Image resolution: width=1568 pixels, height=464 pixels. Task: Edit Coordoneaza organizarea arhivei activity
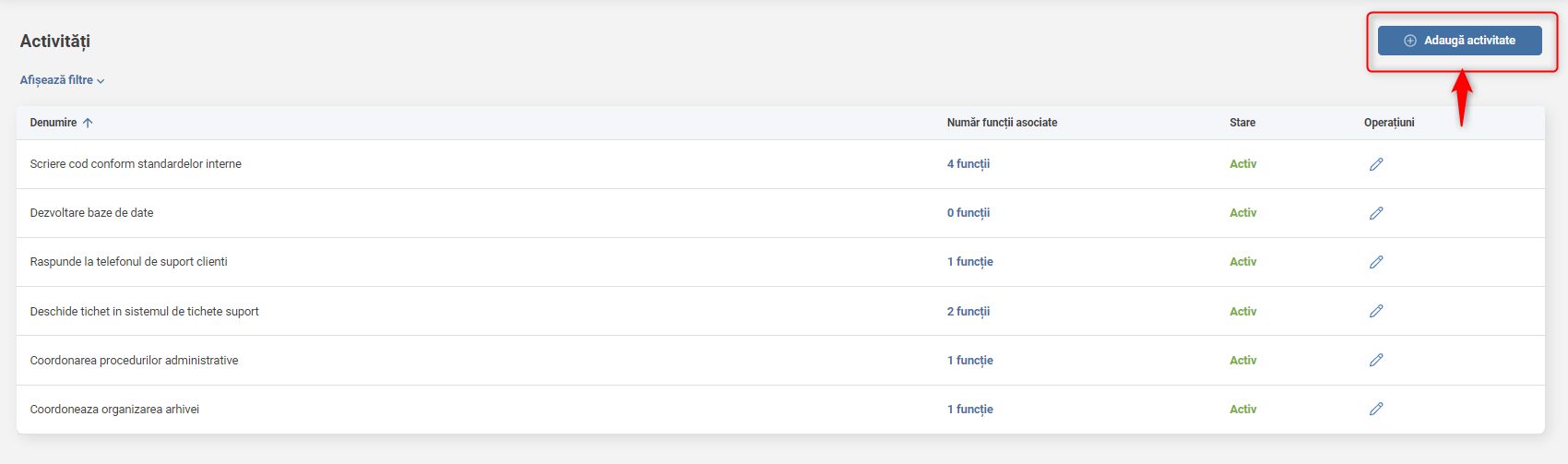[x=1376, y=409]
